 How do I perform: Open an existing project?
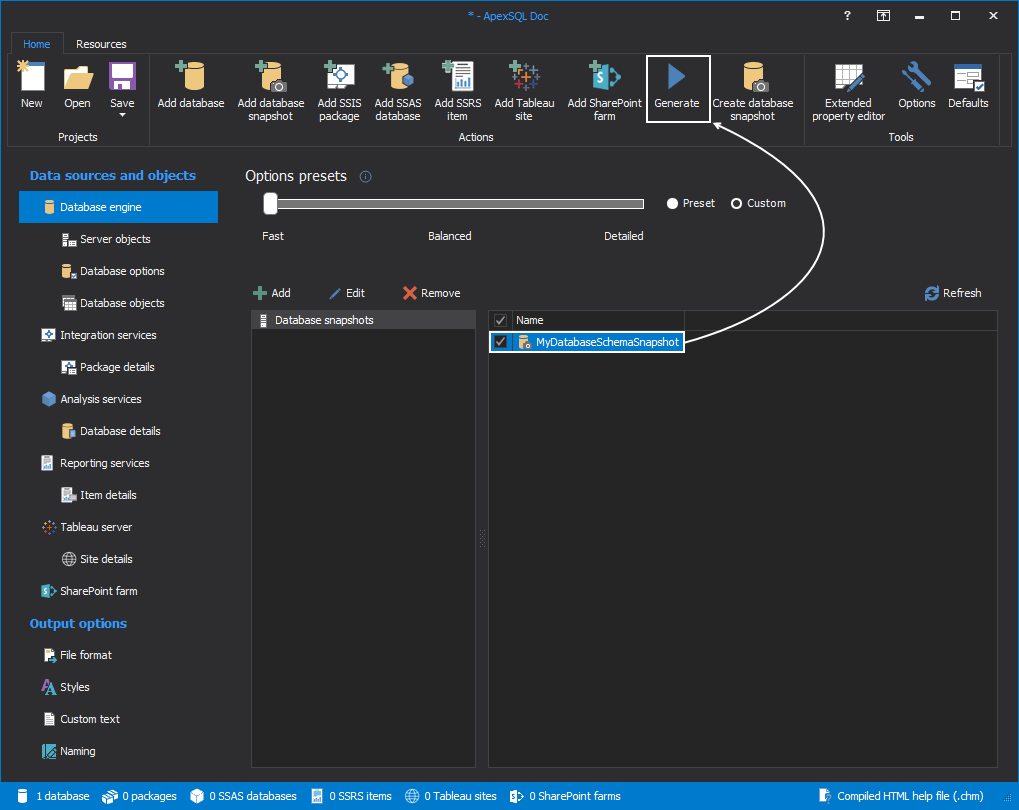pyautogui.click(x=77, y=85)
